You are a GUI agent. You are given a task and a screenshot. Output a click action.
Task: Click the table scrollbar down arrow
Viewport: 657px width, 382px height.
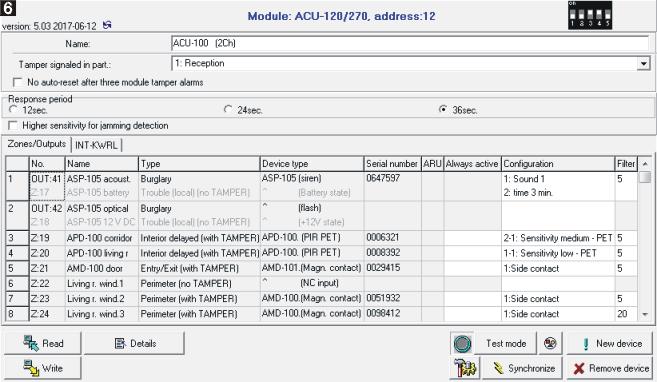[x=645, y=314]
